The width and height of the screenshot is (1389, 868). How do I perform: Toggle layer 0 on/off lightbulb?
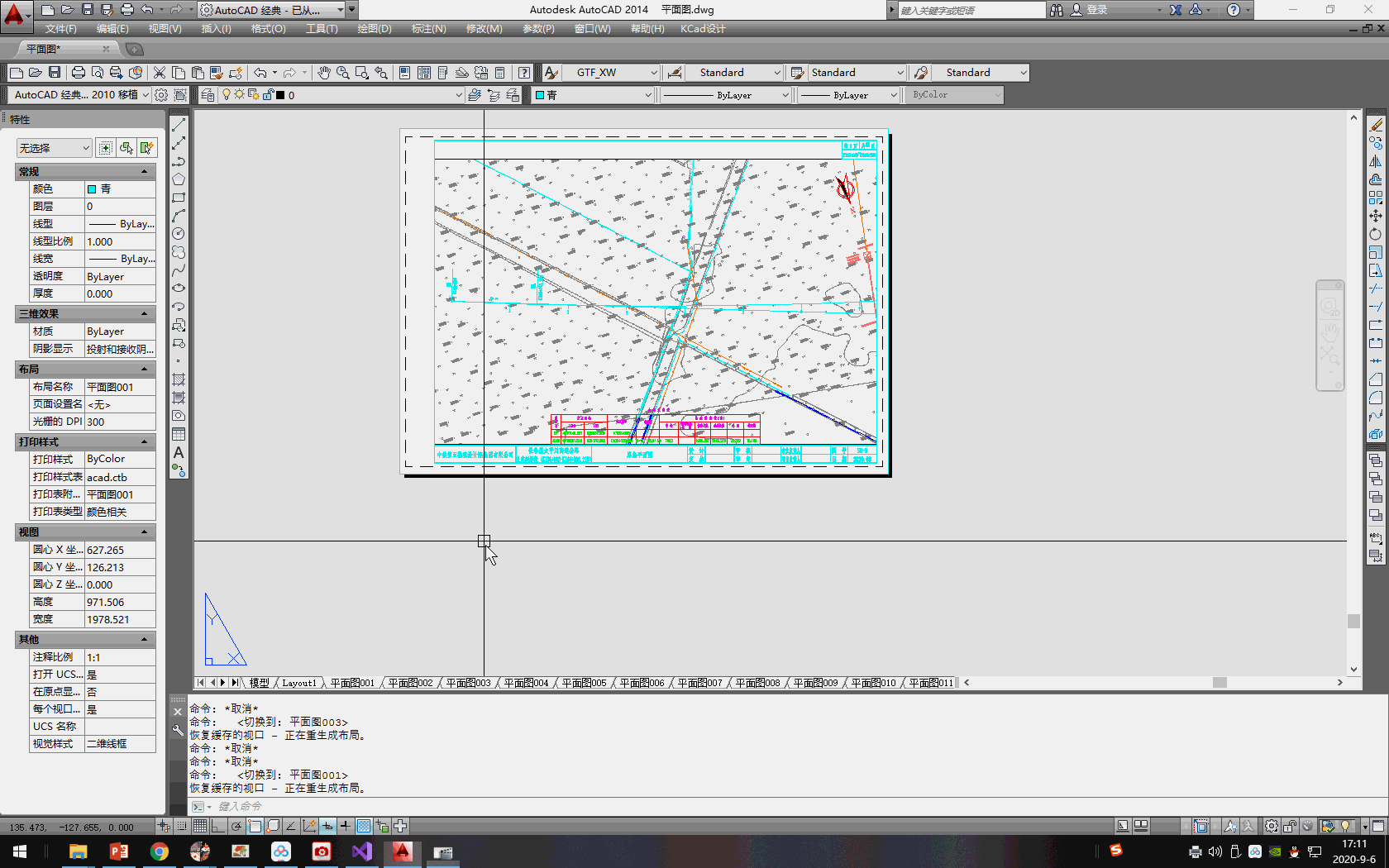227,95
